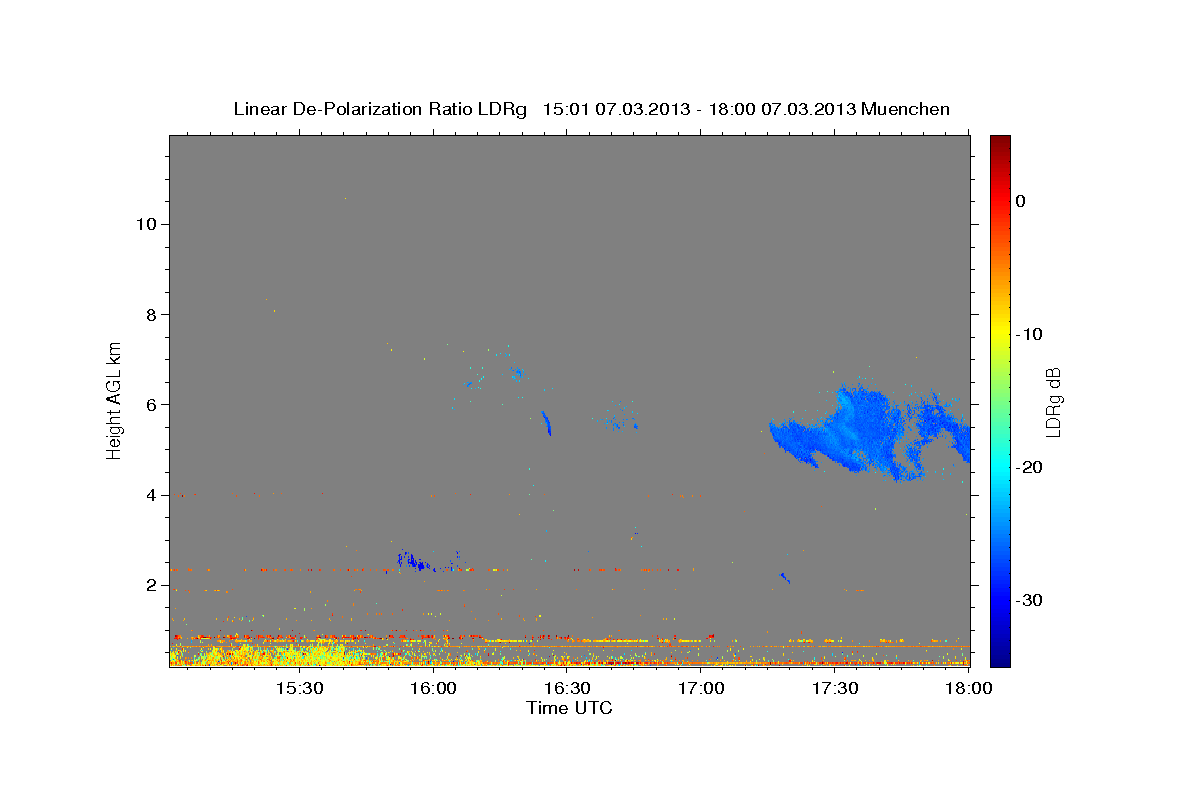Click the 16:00 time tick label
Screen dimensions: 1200x800
(433, 688)
